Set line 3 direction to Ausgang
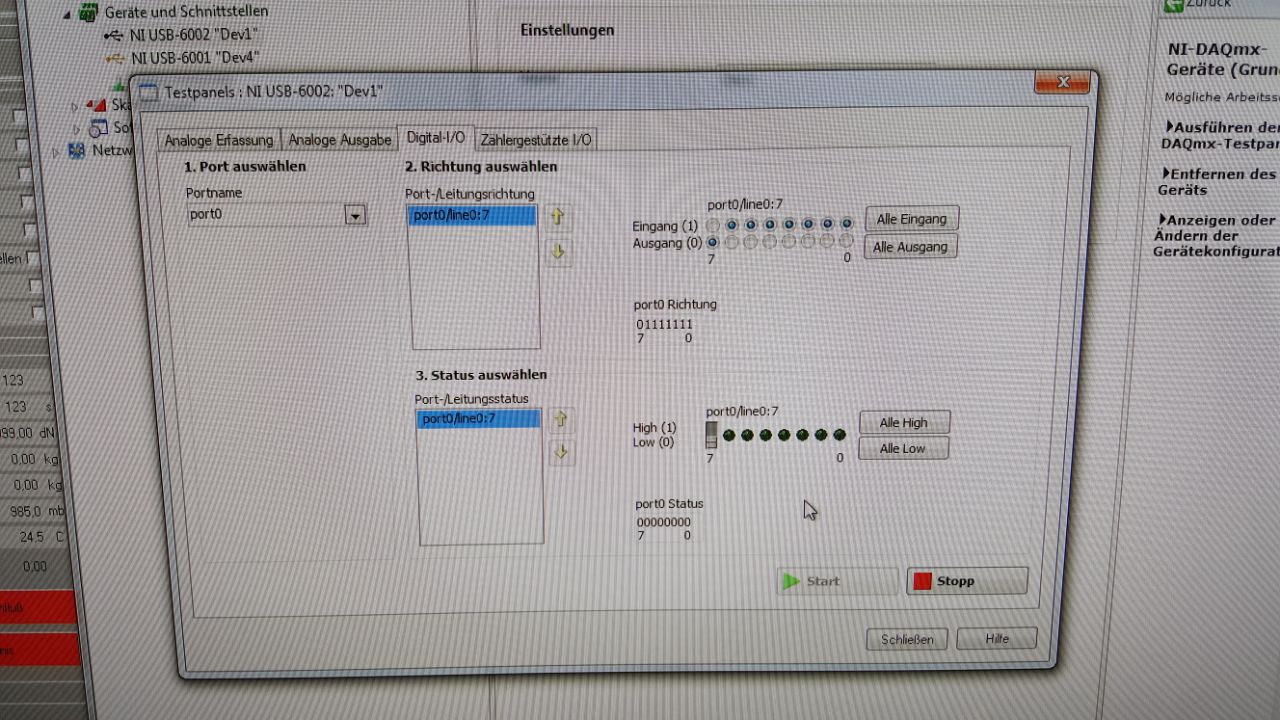This screenshot has height=720, width=1280. tap(789, 242)
